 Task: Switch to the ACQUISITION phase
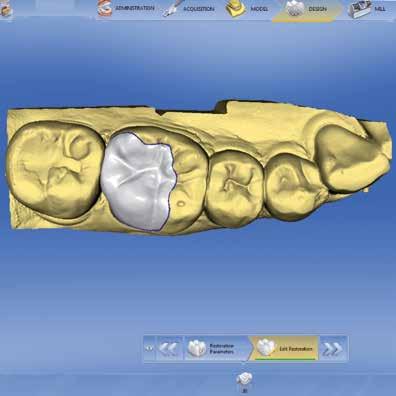(x=189, y=9)
